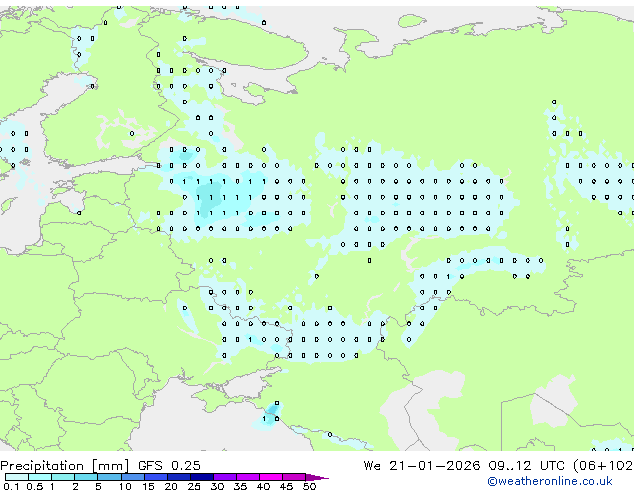The image size is (634, 490).
Task: Click the '09..12 UTC' time label
Action: click(x=526, y=465)
